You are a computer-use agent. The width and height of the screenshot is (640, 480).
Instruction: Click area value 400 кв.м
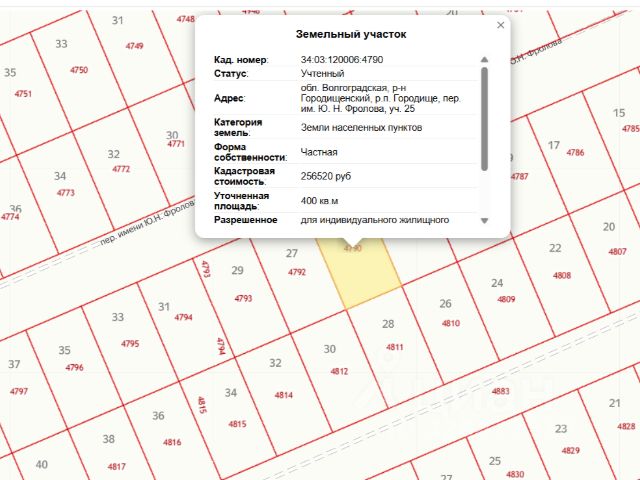point(319,201)
